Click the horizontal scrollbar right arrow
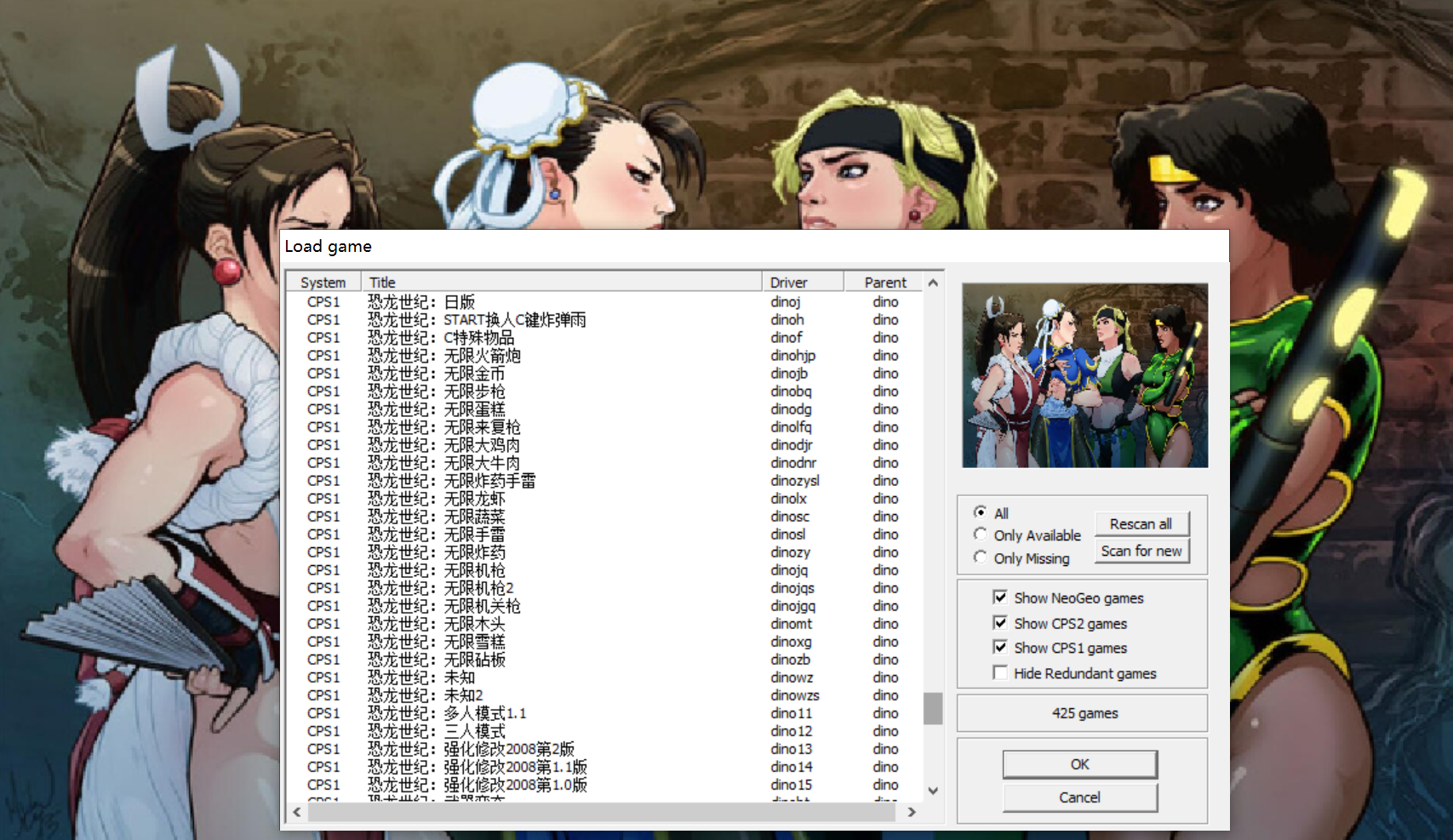This screenshot has width=1453, height=840. [x=911, y=813]
